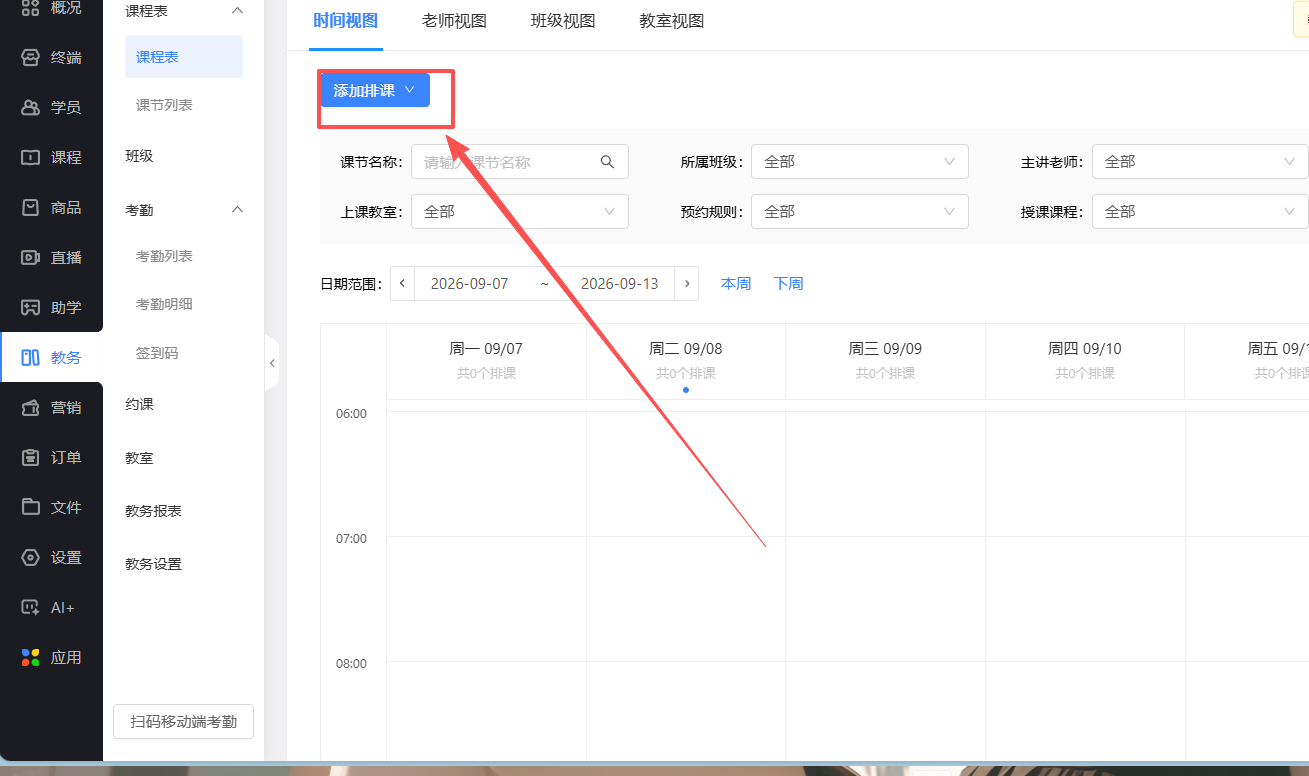Select the 课程 course icon
Image resolution: width=1309 pixels, height=776 pixels.
[31, 157]
